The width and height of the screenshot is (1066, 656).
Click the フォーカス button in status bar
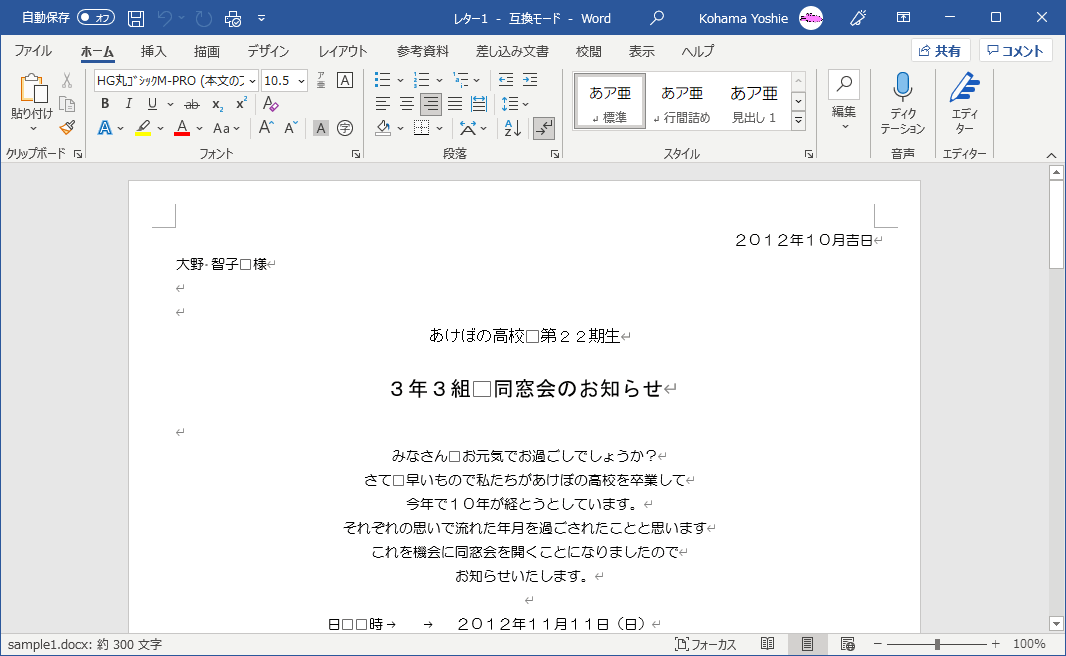click(x=705, y=644)
